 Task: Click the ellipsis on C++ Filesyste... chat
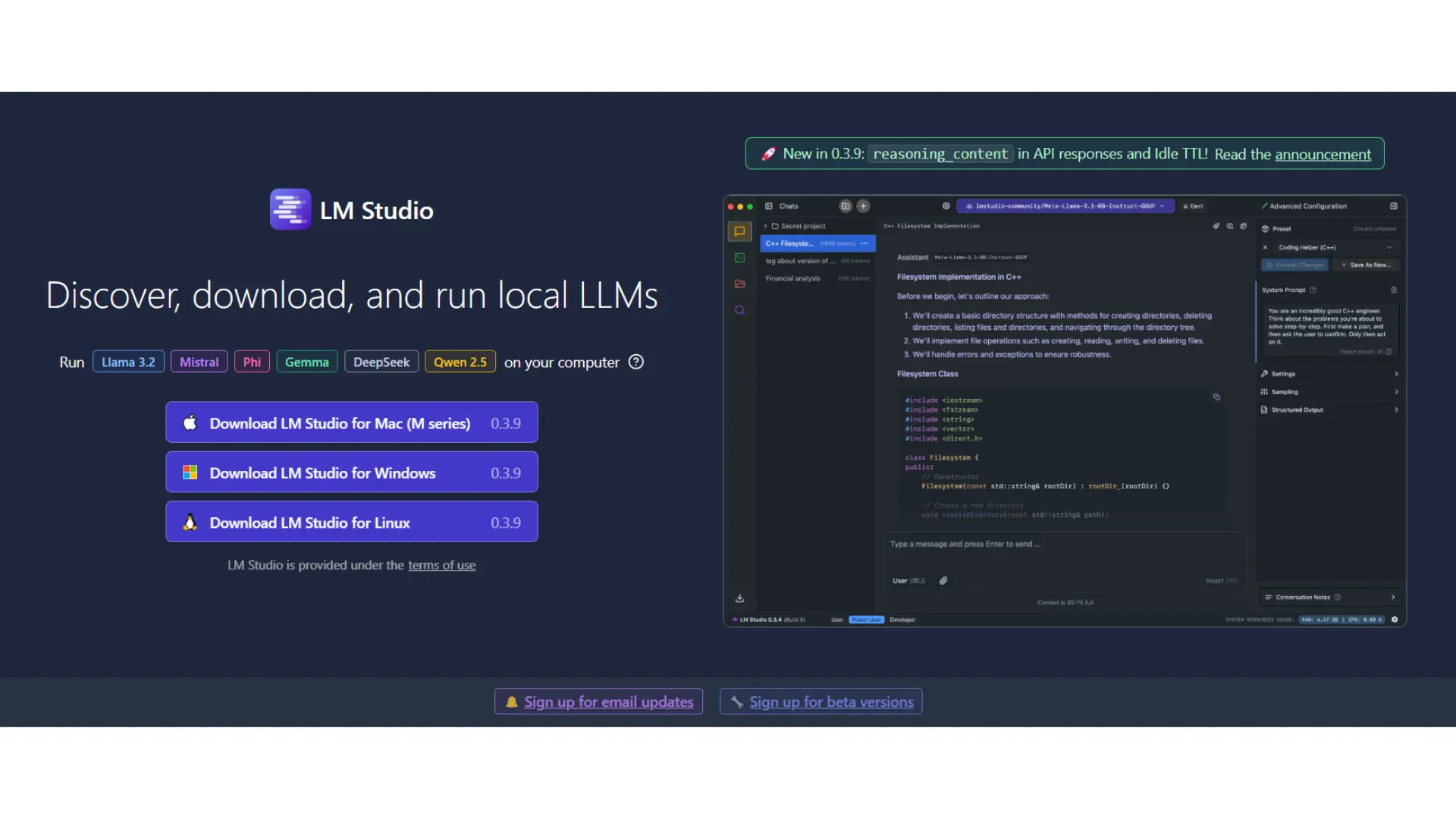pyautogui.click(x=864, y=243)
